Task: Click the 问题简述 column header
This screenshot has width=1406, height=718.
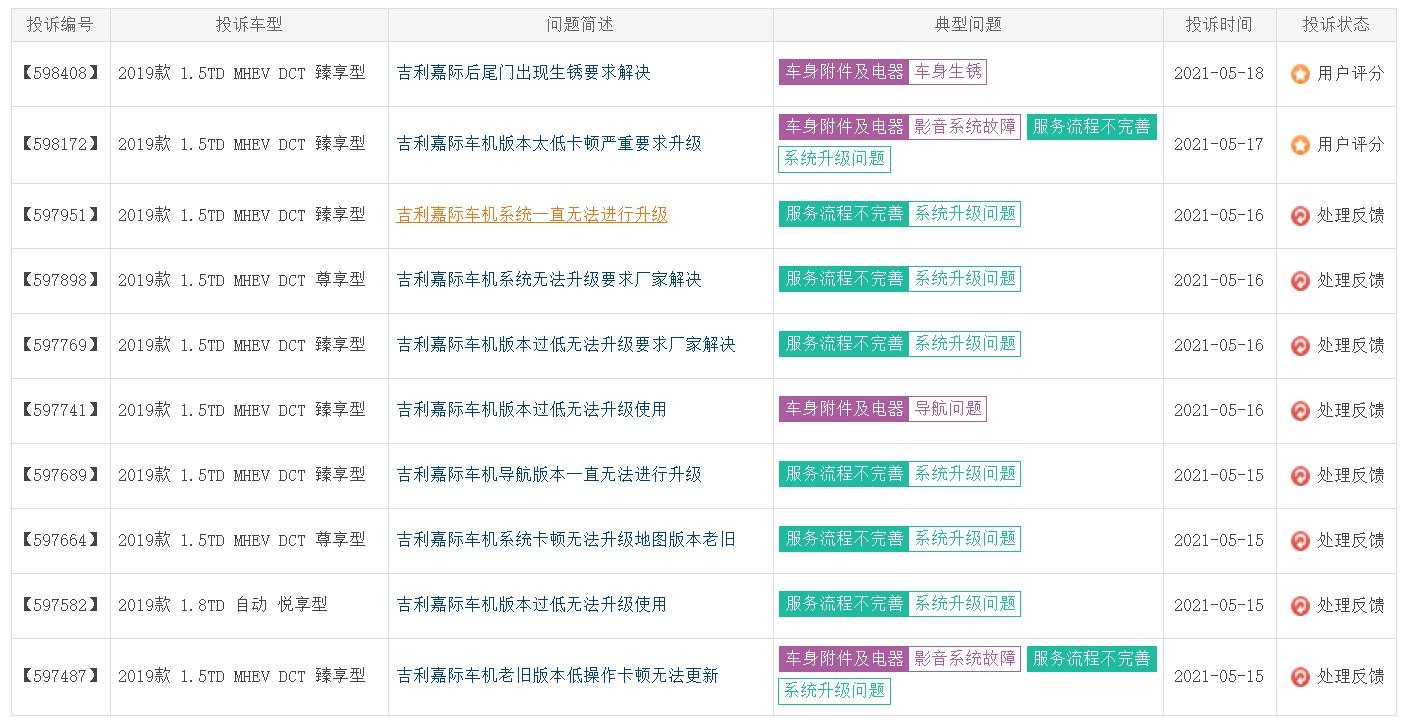Action: coord(581,25)
